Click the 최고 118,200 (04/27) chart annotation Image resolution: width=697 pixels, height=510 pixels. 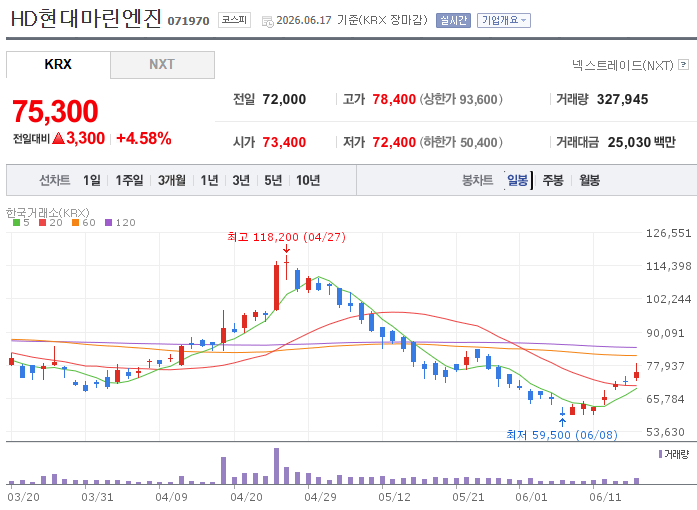(x=286, y=237)
